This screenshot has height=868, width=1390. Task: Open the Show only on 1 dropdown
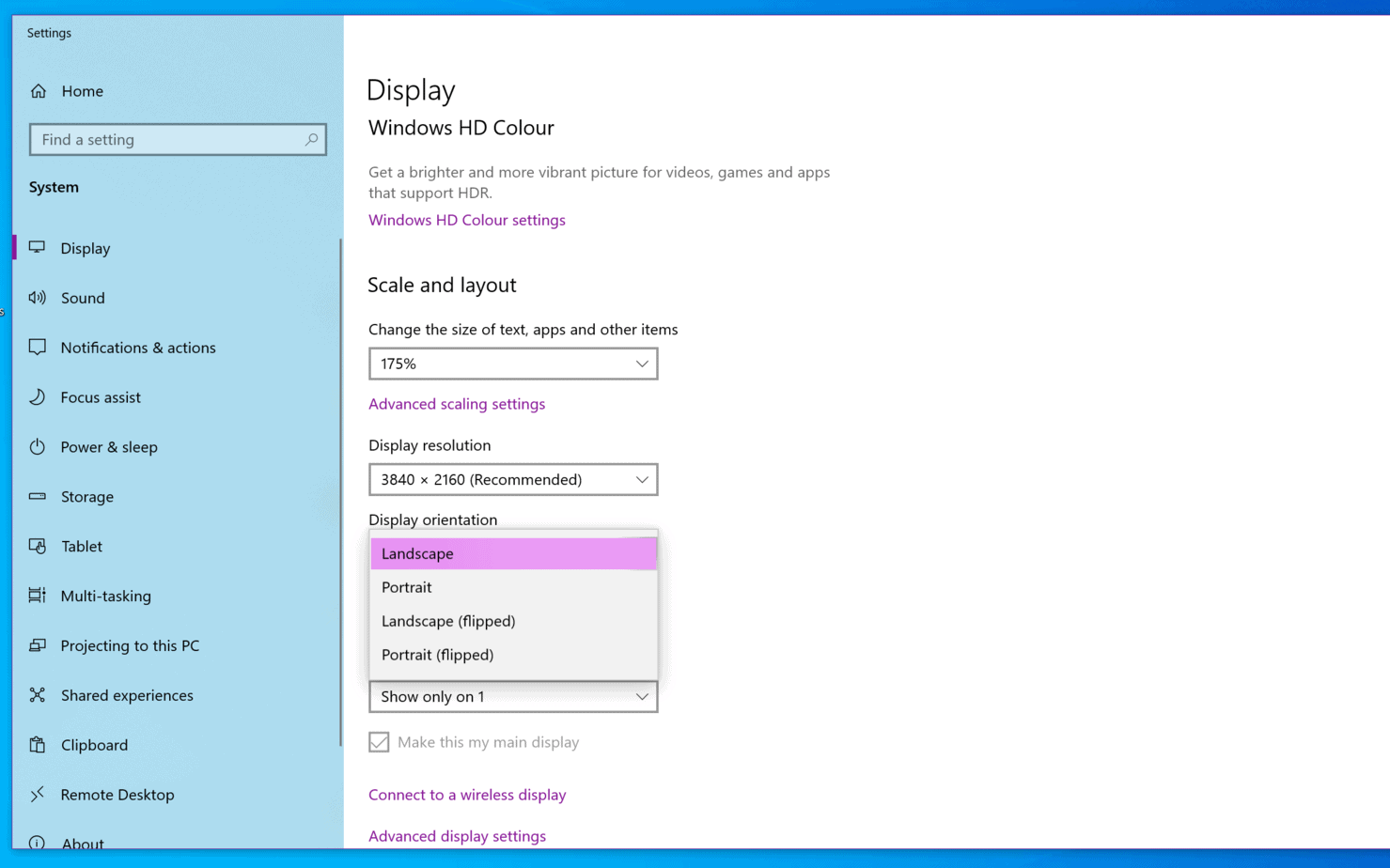pos(512,696)
